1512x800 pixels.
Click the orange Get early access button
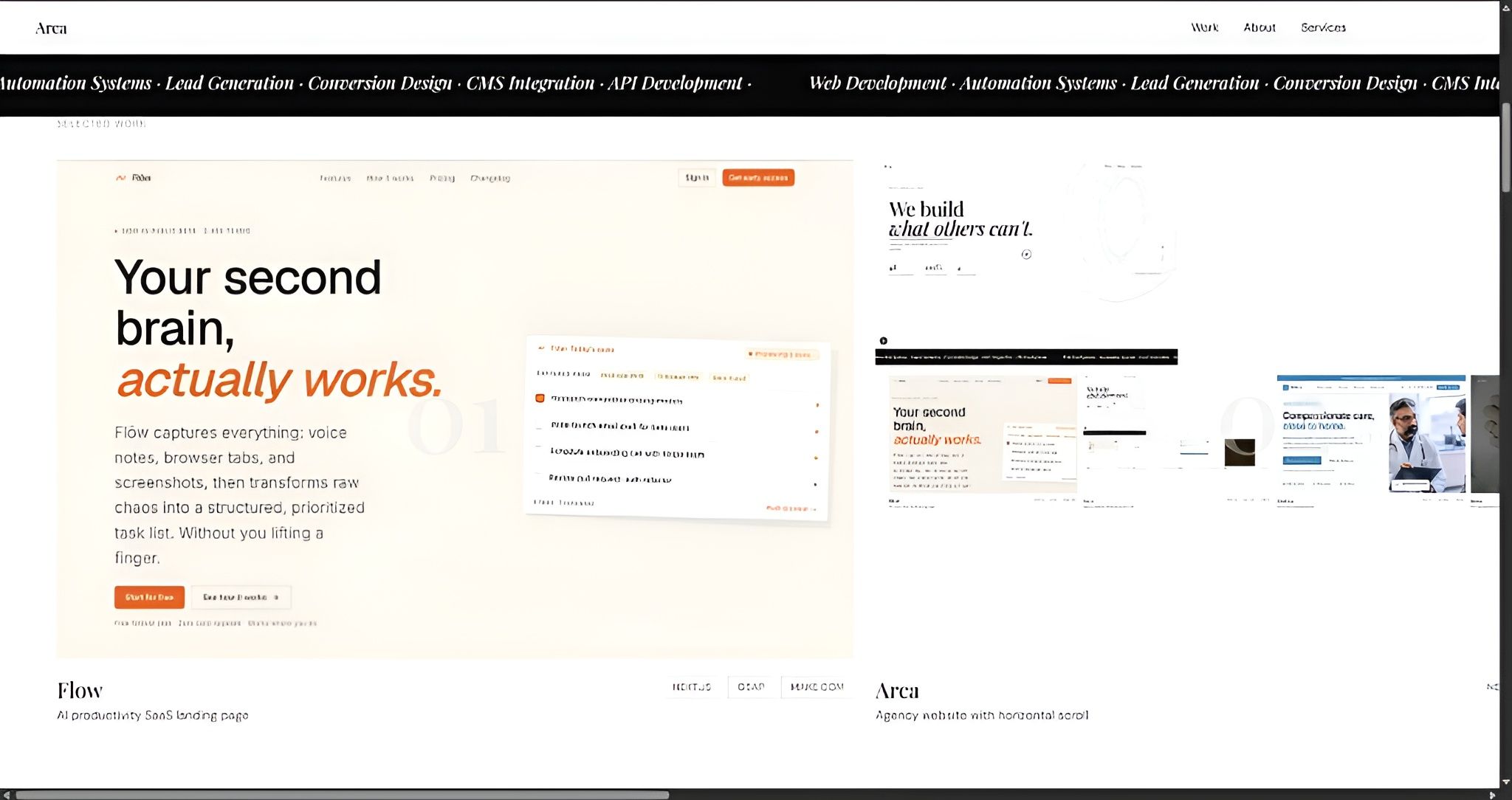pyautogui.click(x=758, y=178)
